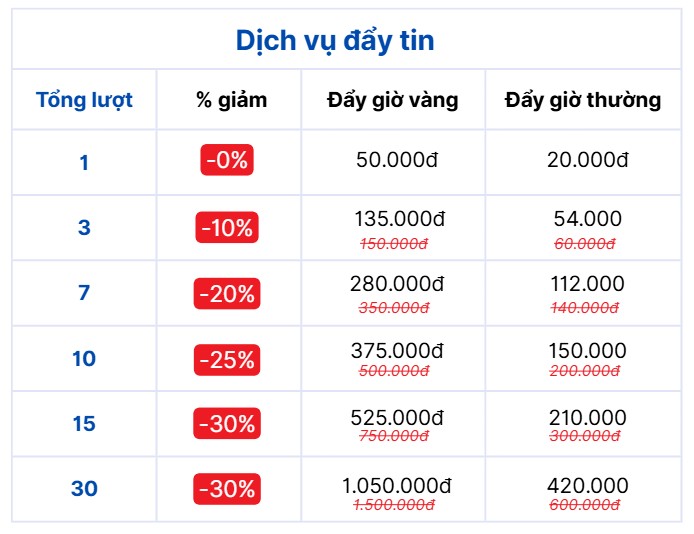Click the red -0% discount badge
Image resolution: width=694 pixels, height=534 pixels.
[227, 160]
